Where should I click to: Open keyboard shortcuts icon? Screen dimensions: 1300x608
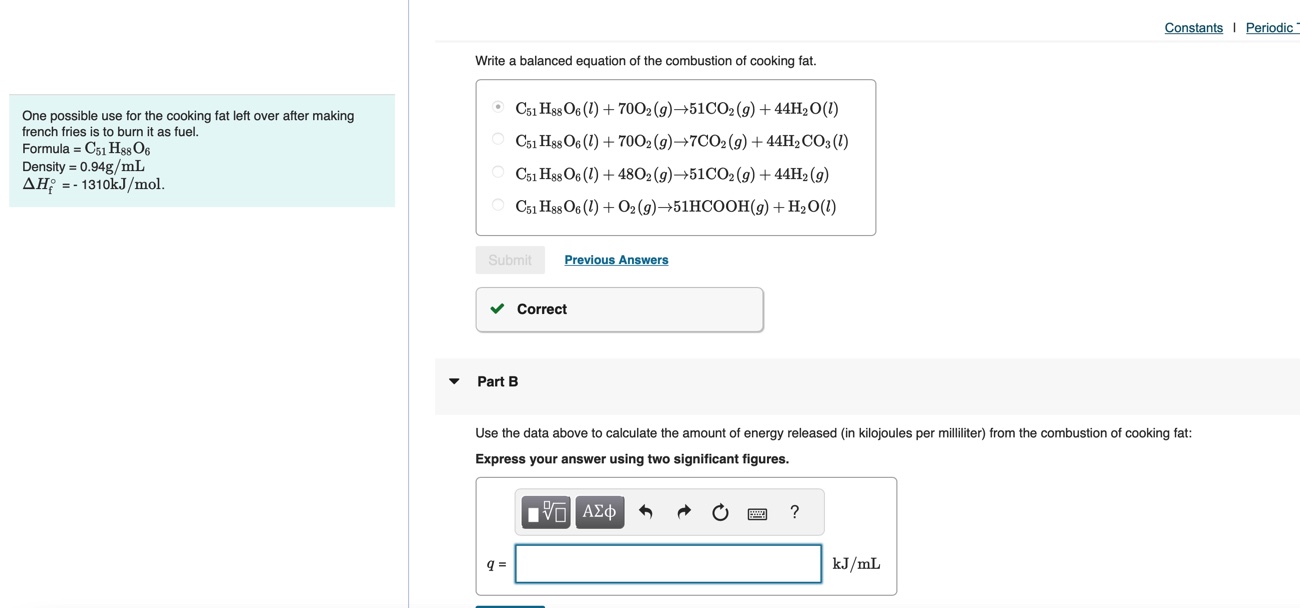(757, 513)
